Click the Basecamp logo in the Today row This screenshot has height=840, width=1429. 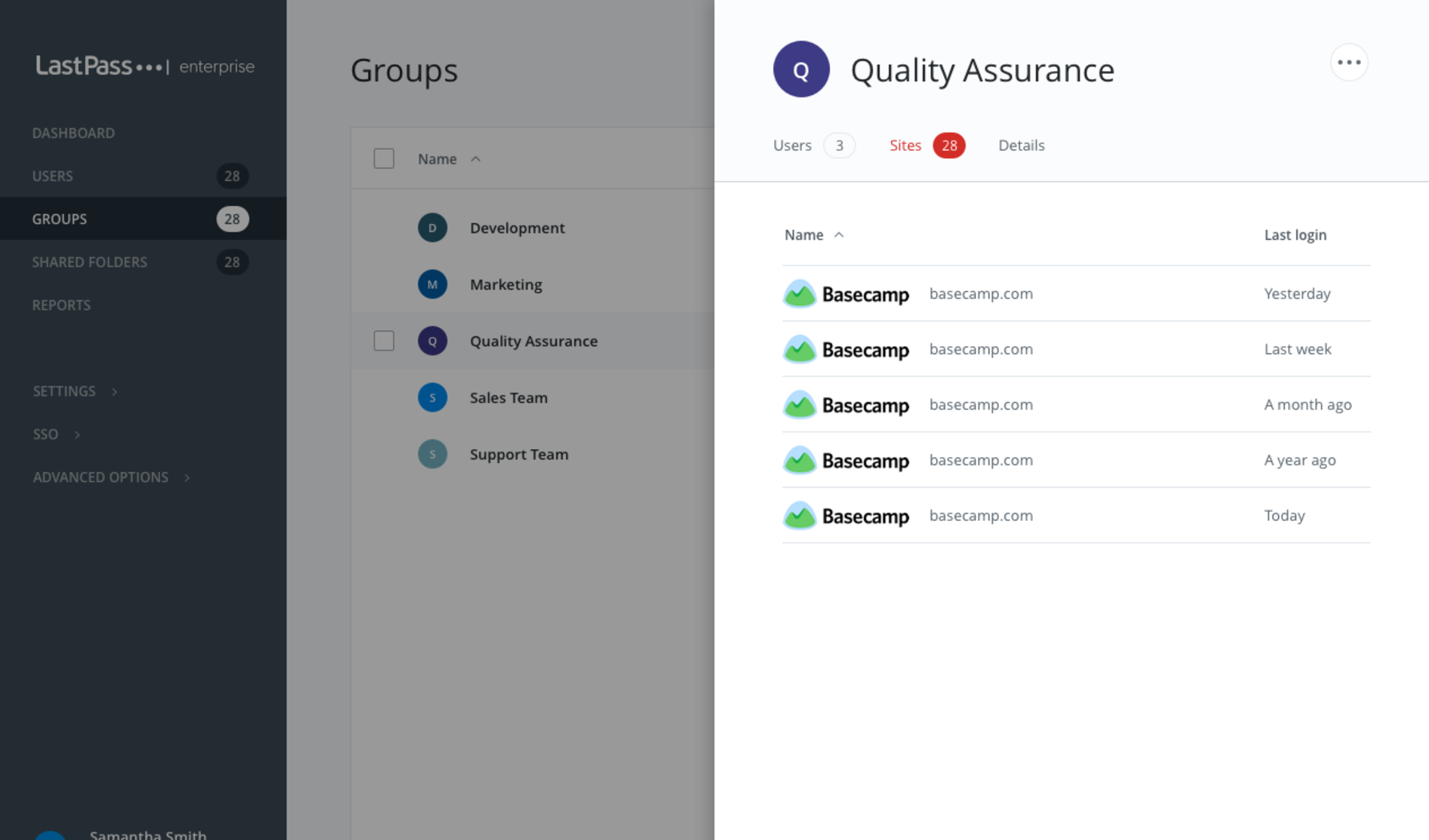pyautogui.click(x=846, y=517)
